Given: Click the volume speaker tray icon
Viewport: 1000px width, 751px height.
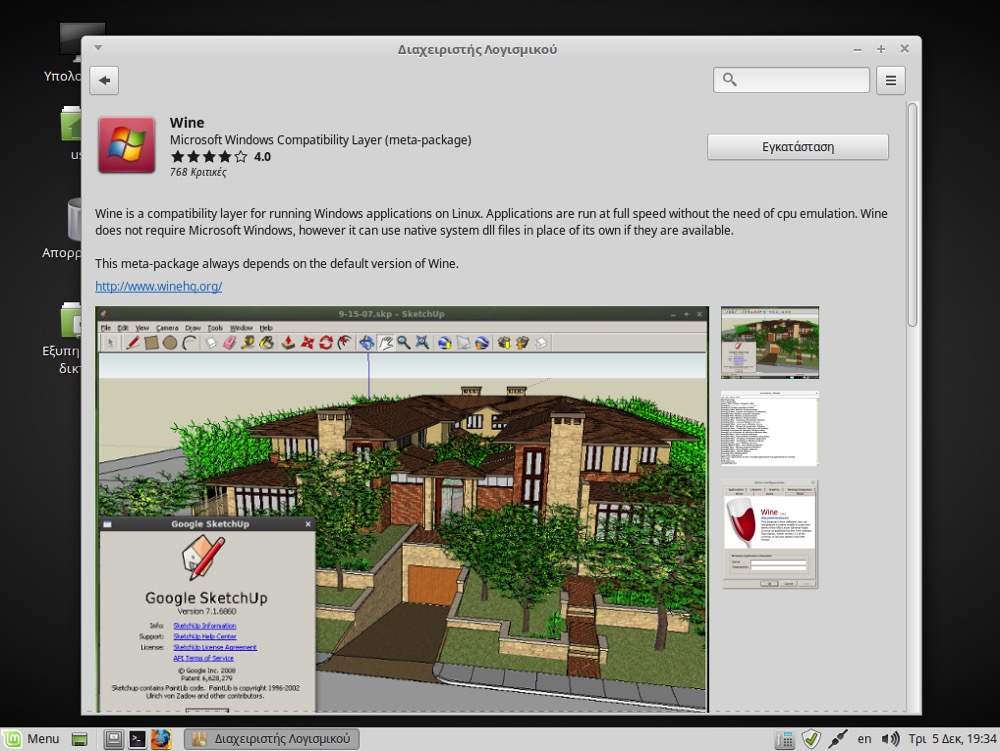Looking at the screenshot, I should click(x=890, y=739).
